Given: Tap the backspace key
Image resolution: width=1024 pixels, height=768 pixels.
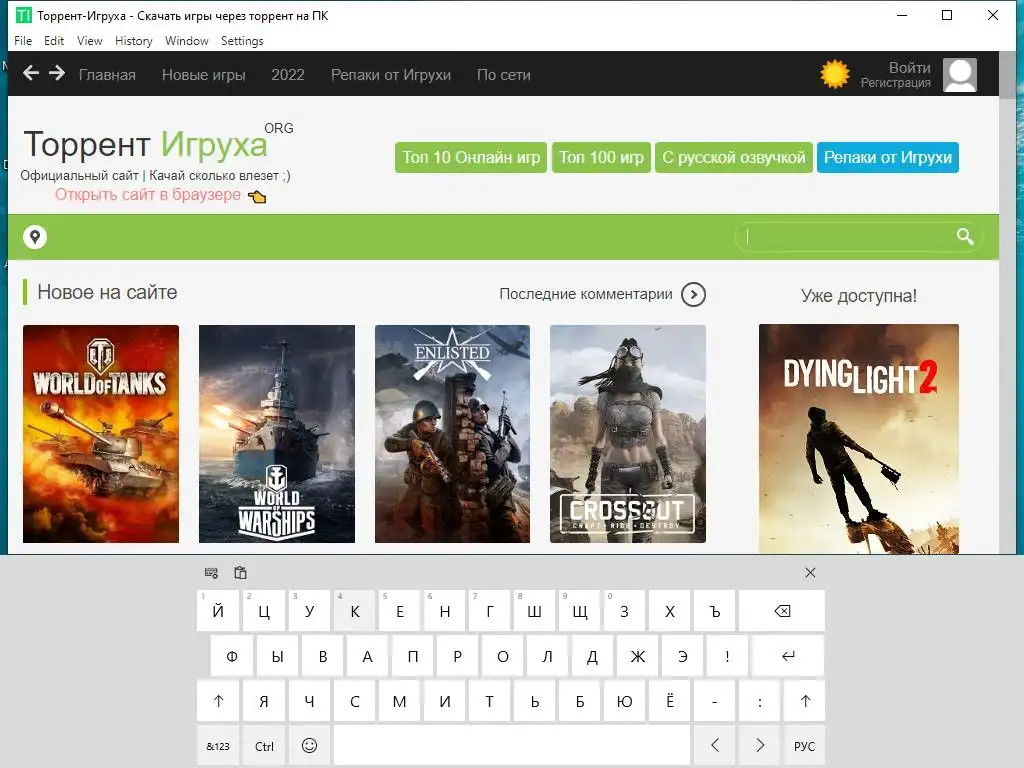Looking at the screenshot, I should coord(782,611).
